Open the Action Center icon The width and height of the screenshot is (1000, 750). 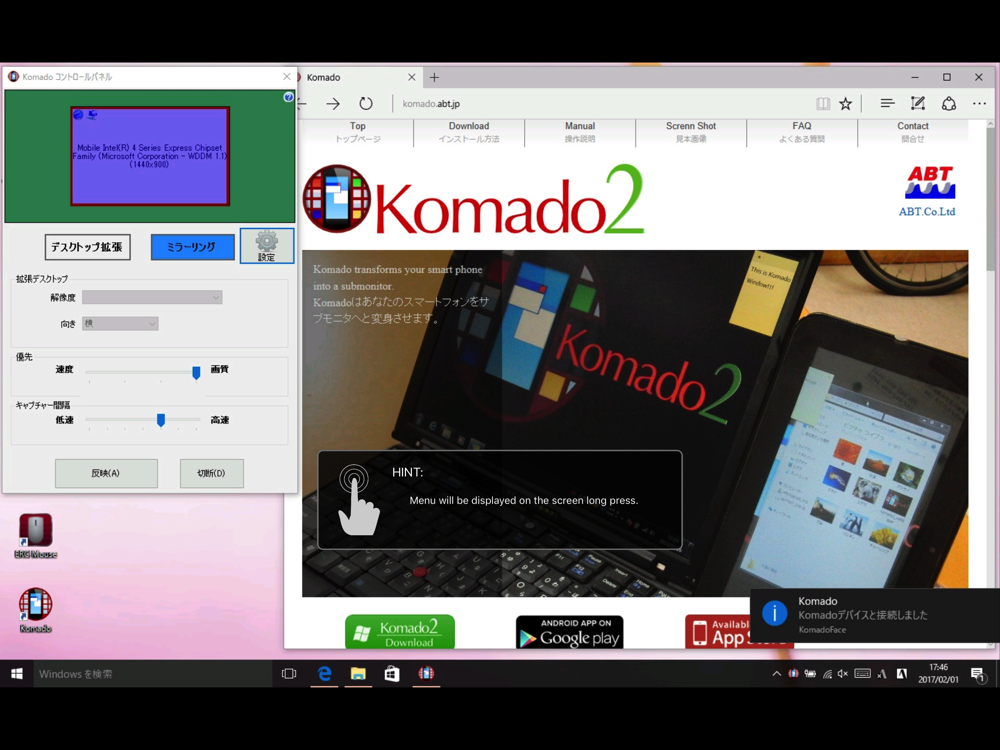point(978,674)
